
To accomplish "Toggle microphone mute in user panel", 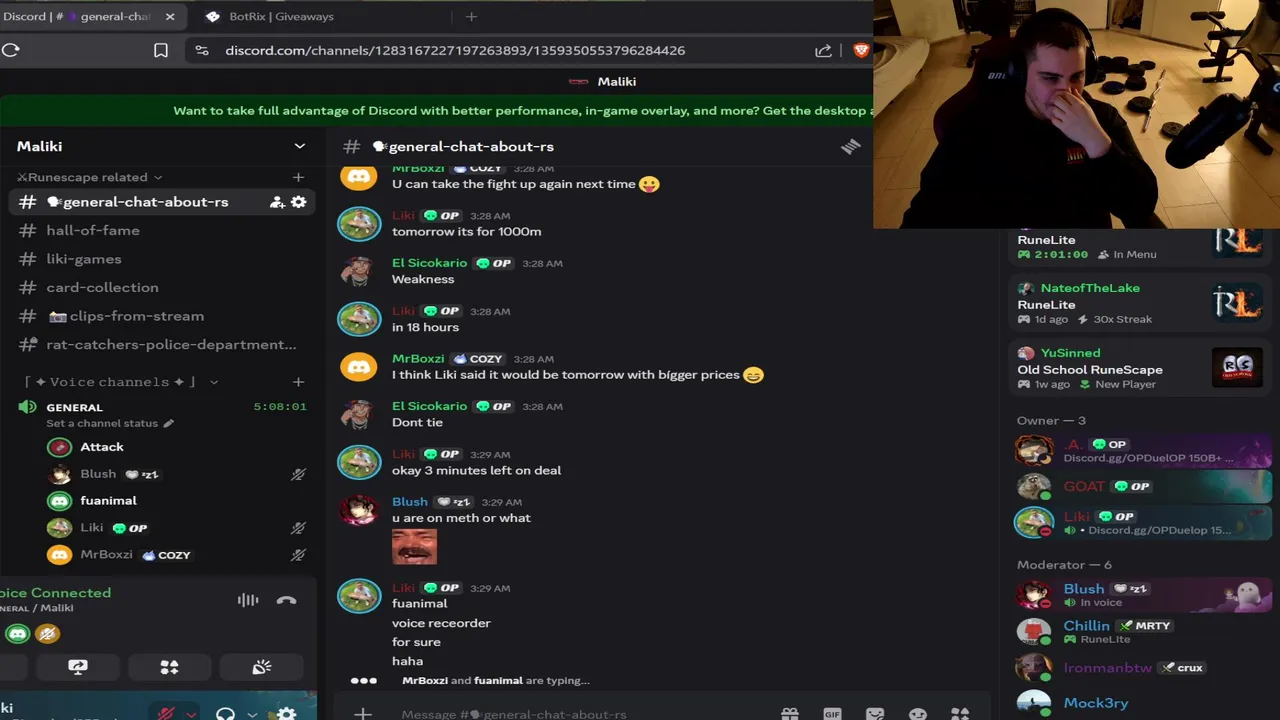I will pyautogui.click(x=166, y=714).
